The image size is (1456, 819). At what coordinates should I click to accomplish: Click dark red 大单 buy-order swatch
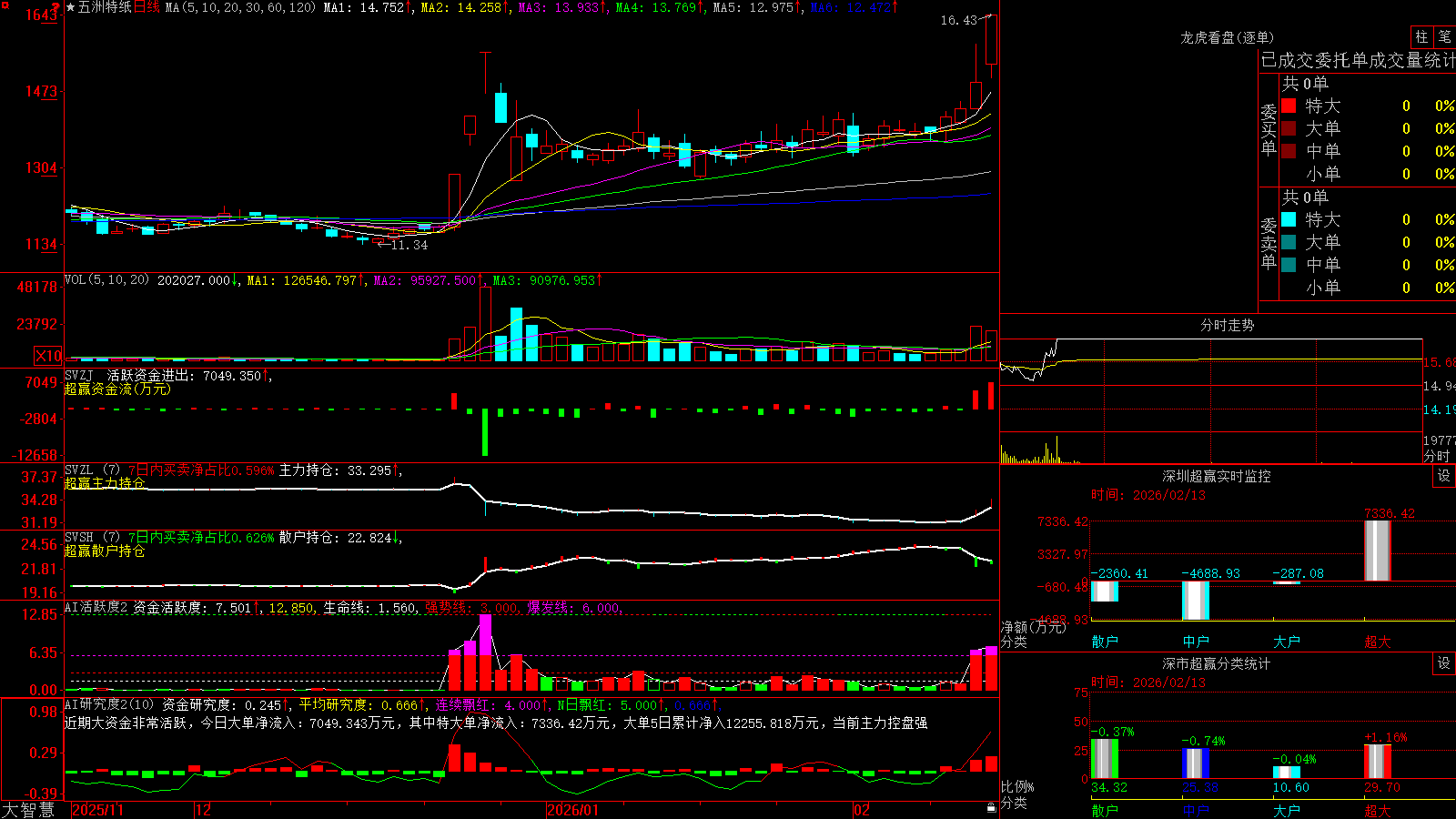point(1289,128)
